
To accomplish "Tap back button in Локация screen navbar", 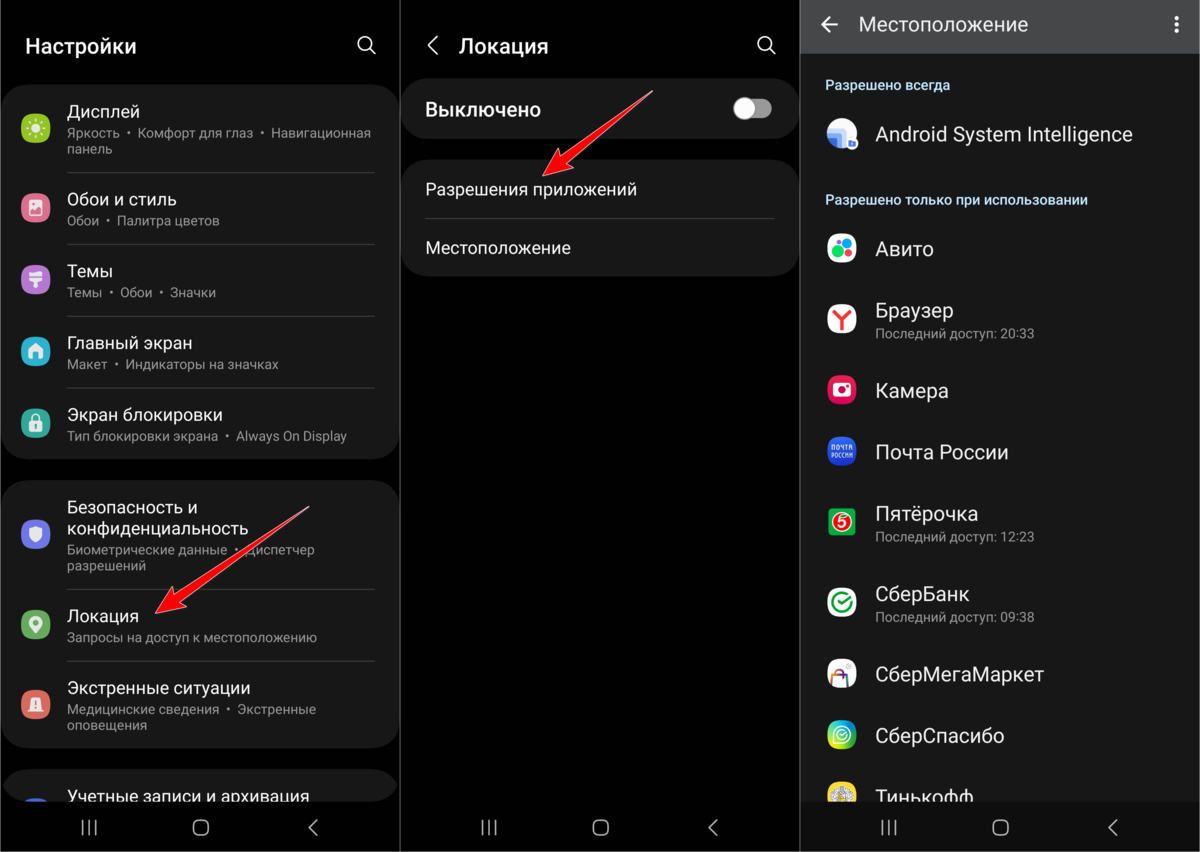I will [x=713, y=827].
